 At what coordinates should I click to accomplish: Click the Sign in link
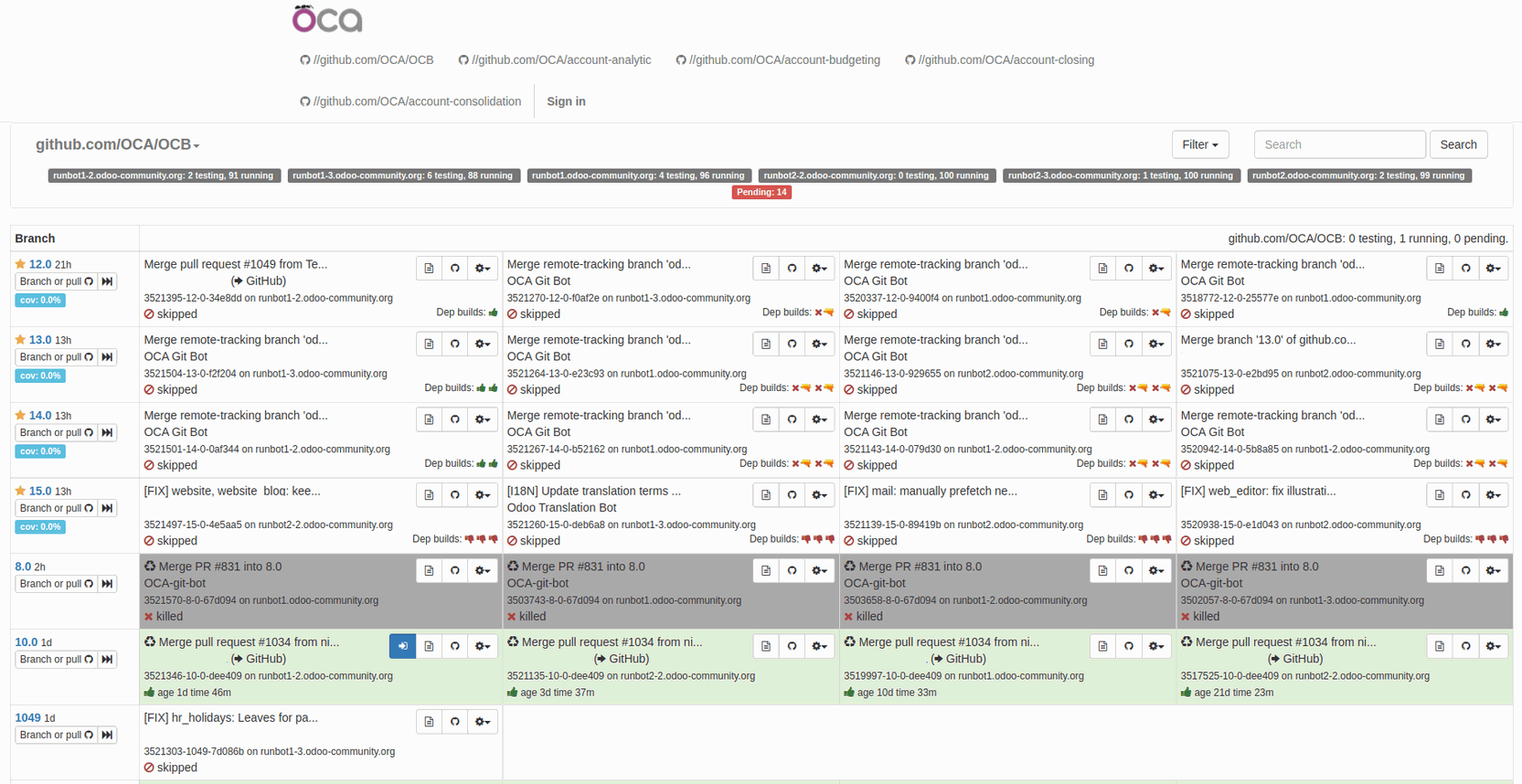[x=566, y=101]
